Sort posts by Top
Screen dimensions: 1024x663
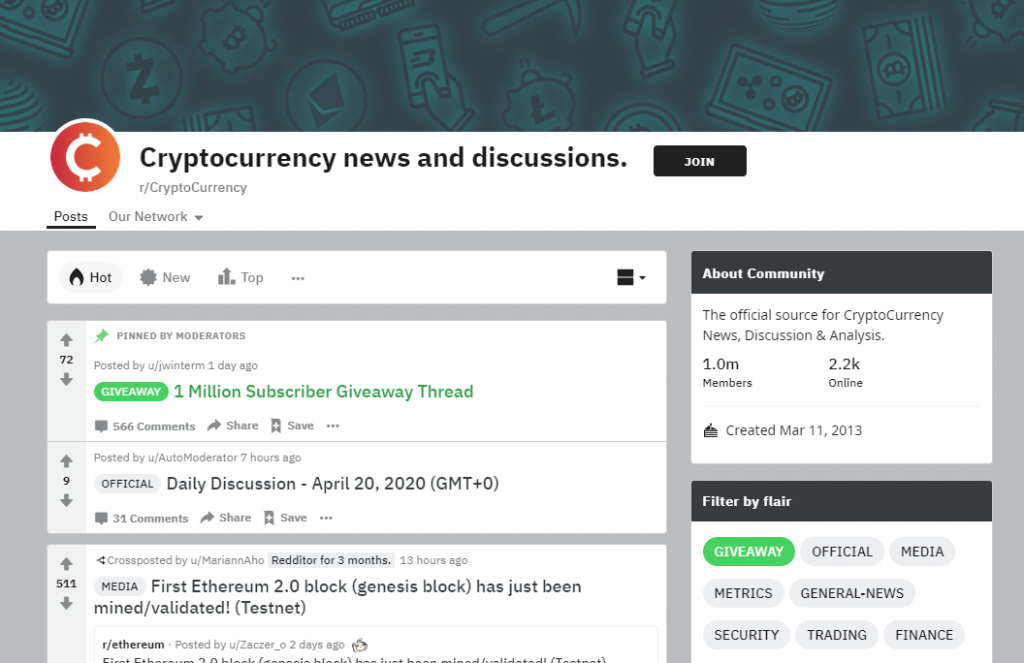240,278
